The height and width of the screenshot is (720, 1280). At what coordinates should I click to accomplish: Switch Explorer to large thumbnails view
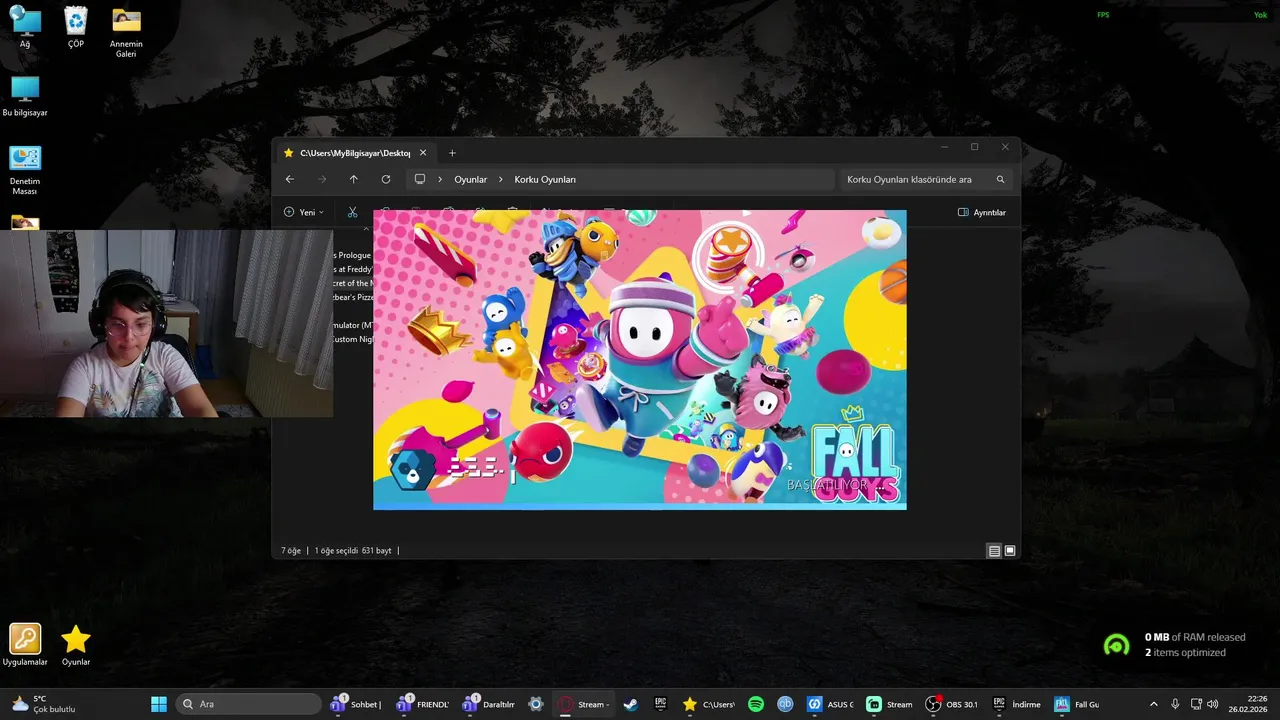click(x=1010, y=551)
